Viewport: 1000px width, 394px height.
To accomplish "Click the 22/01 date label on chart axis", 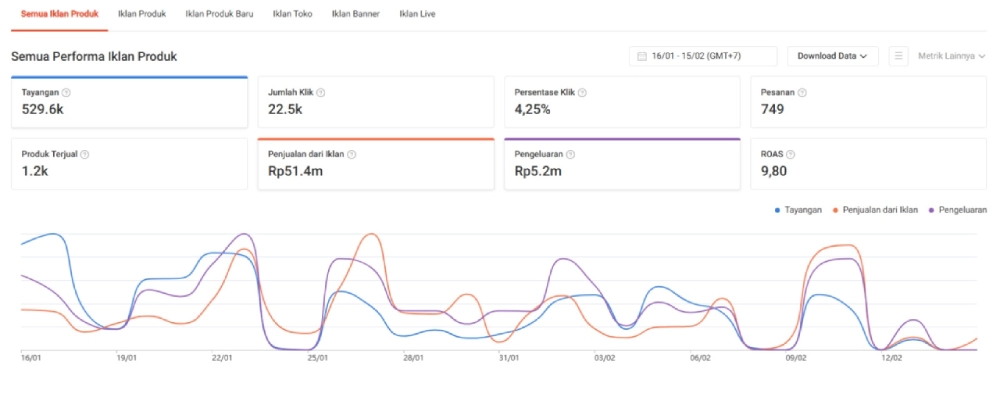I will [x=222, y=358].
